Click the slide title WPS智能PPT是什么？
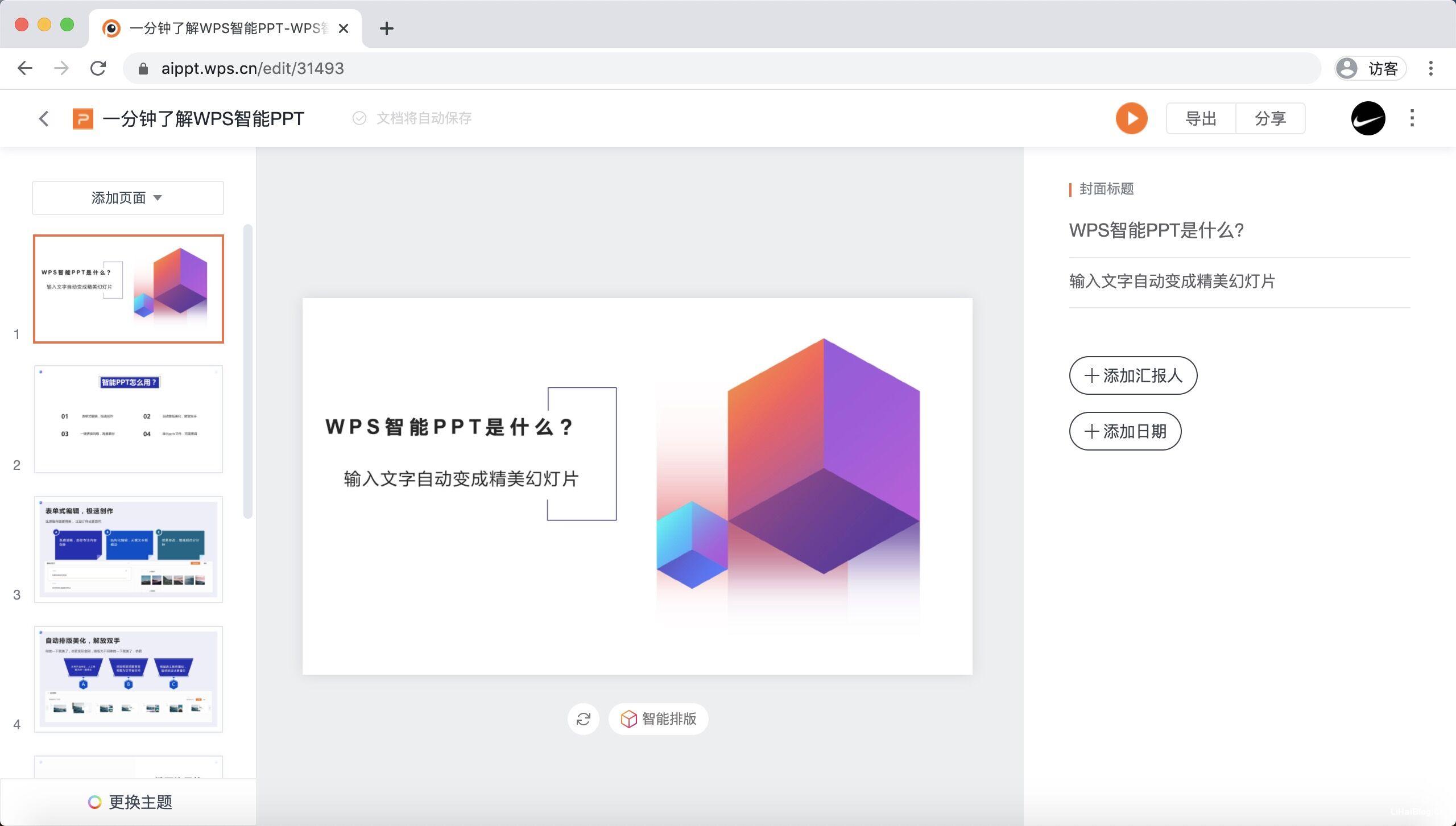1456x826 pixels. [x=449, y=427]
